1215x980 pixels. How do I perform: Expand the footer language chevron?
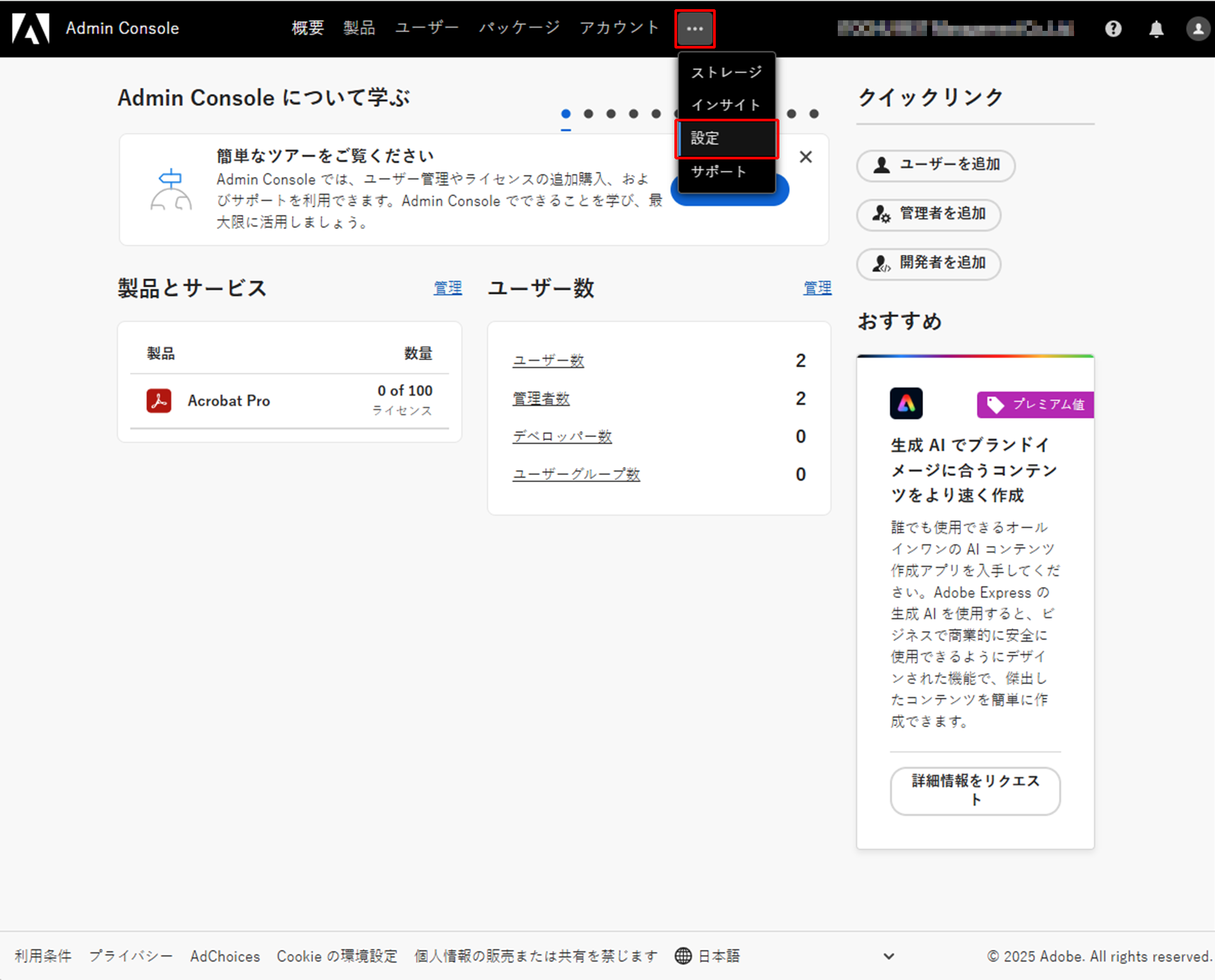click(888, 956)
